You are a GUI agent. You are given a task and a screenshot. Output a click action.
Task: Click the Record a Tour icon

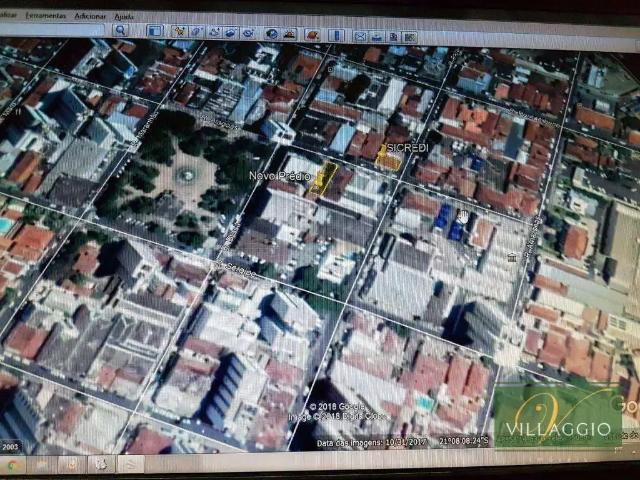pos(249,33)
